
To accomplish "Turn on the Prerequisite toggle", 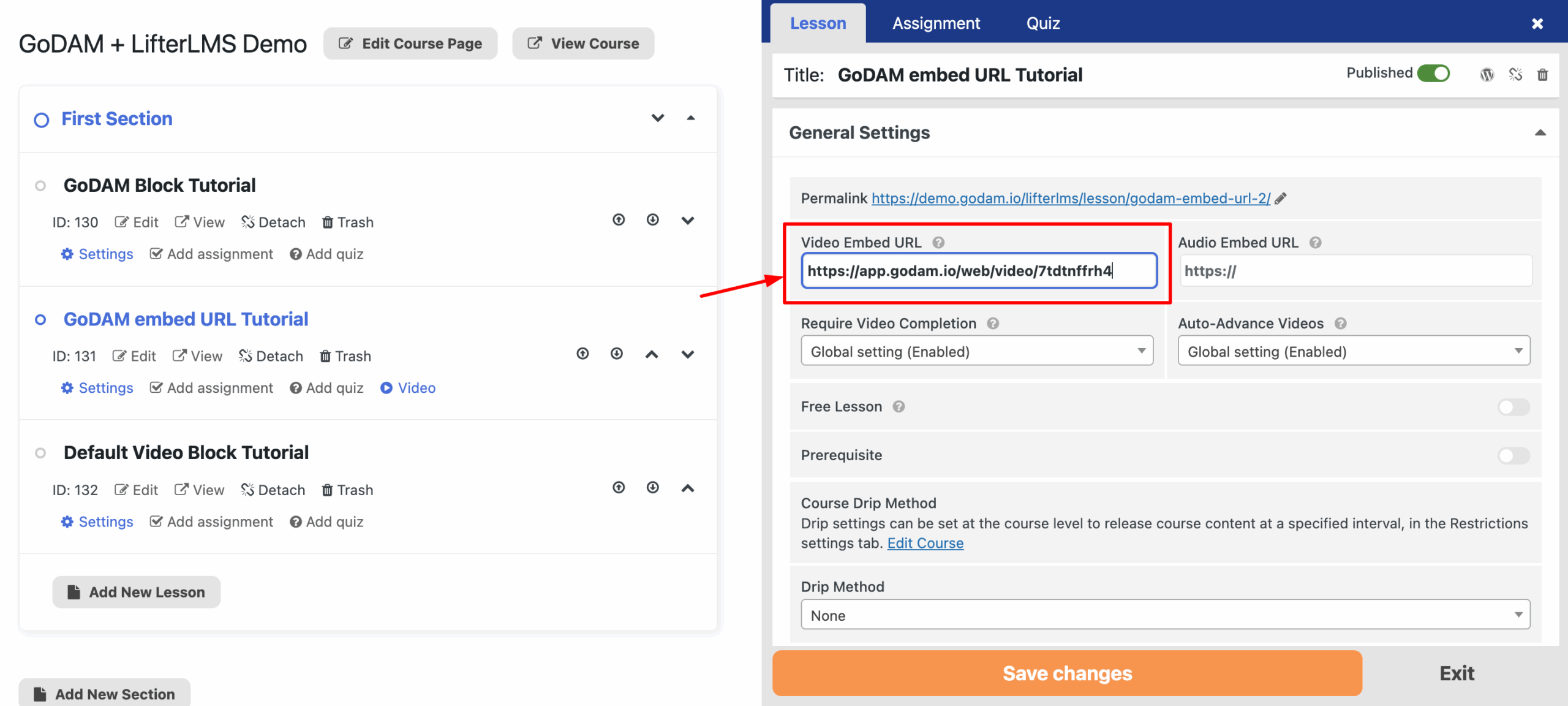I will pyautogui.click(x=1513, y=455).
